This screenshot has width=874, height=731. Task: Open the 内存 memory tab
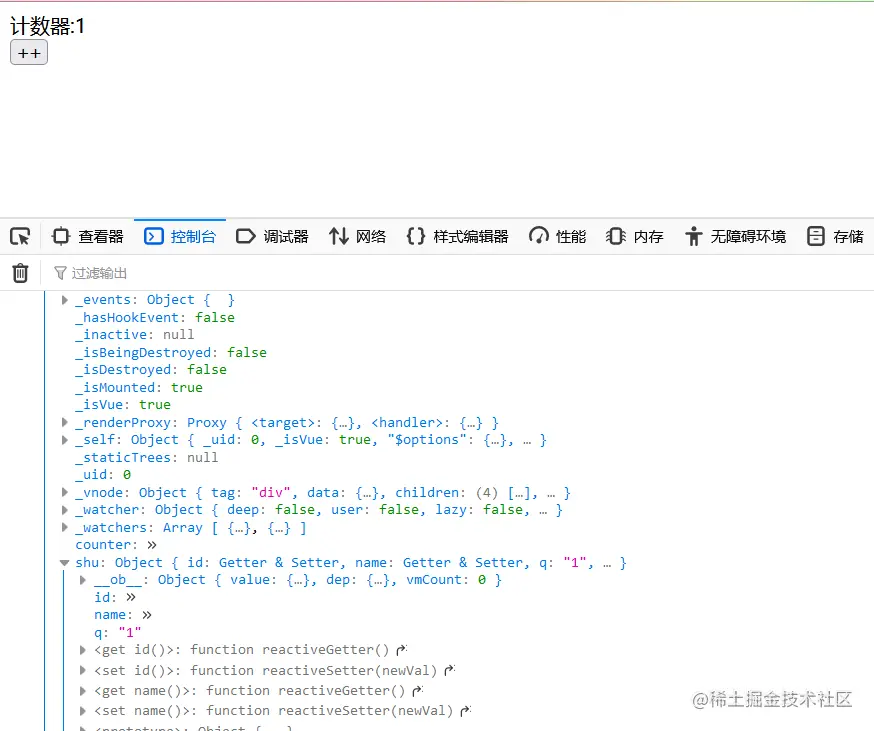(634, 237)
